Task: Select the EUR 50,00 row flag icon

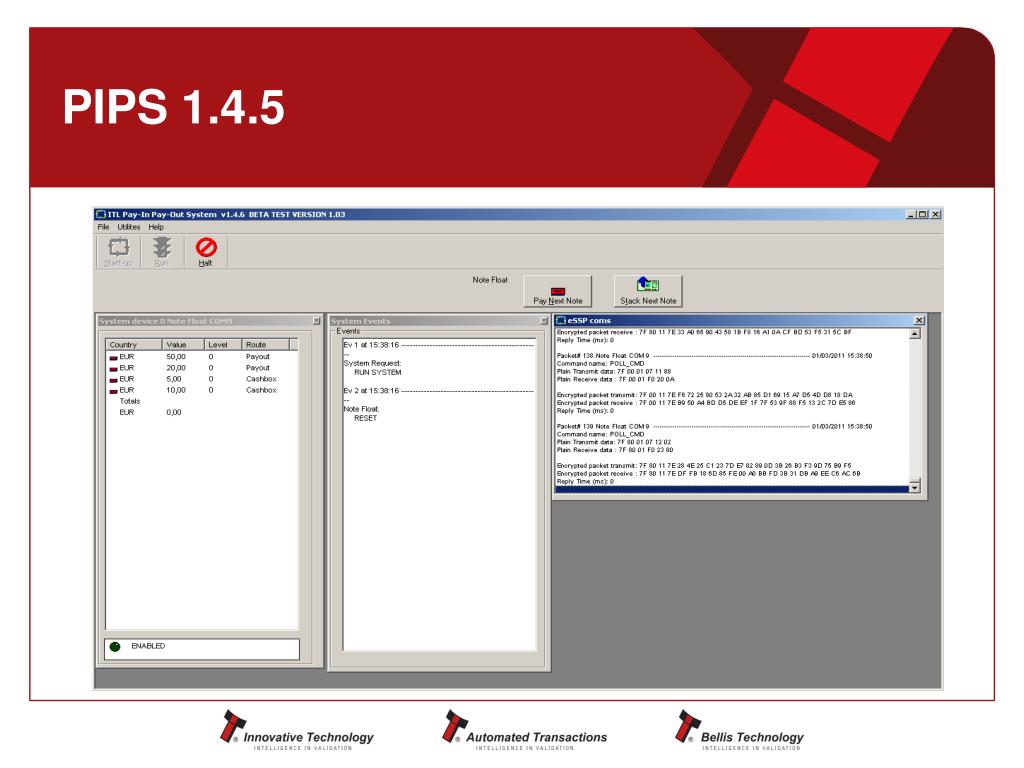Action: tap(113, 357)
